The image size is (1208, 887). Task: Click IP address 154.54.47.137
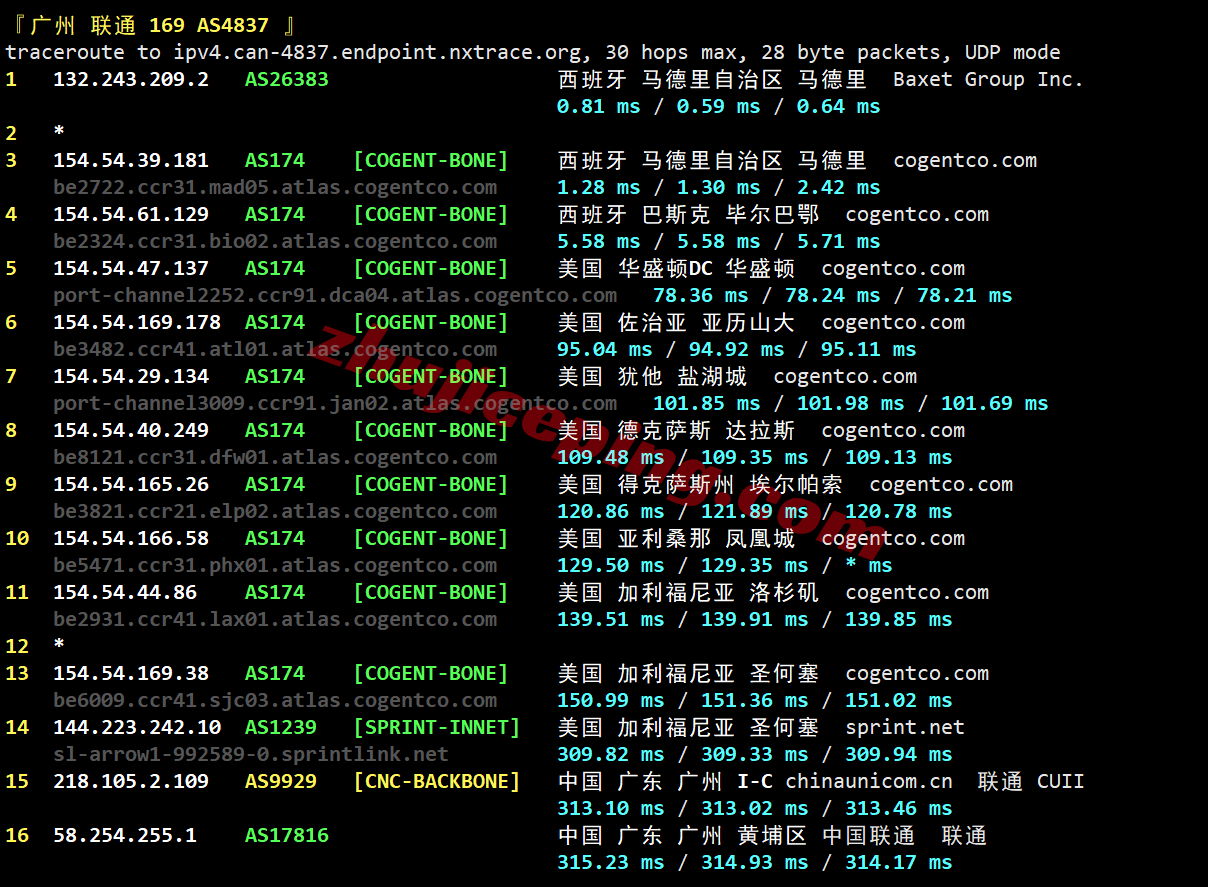coord(131,268)
